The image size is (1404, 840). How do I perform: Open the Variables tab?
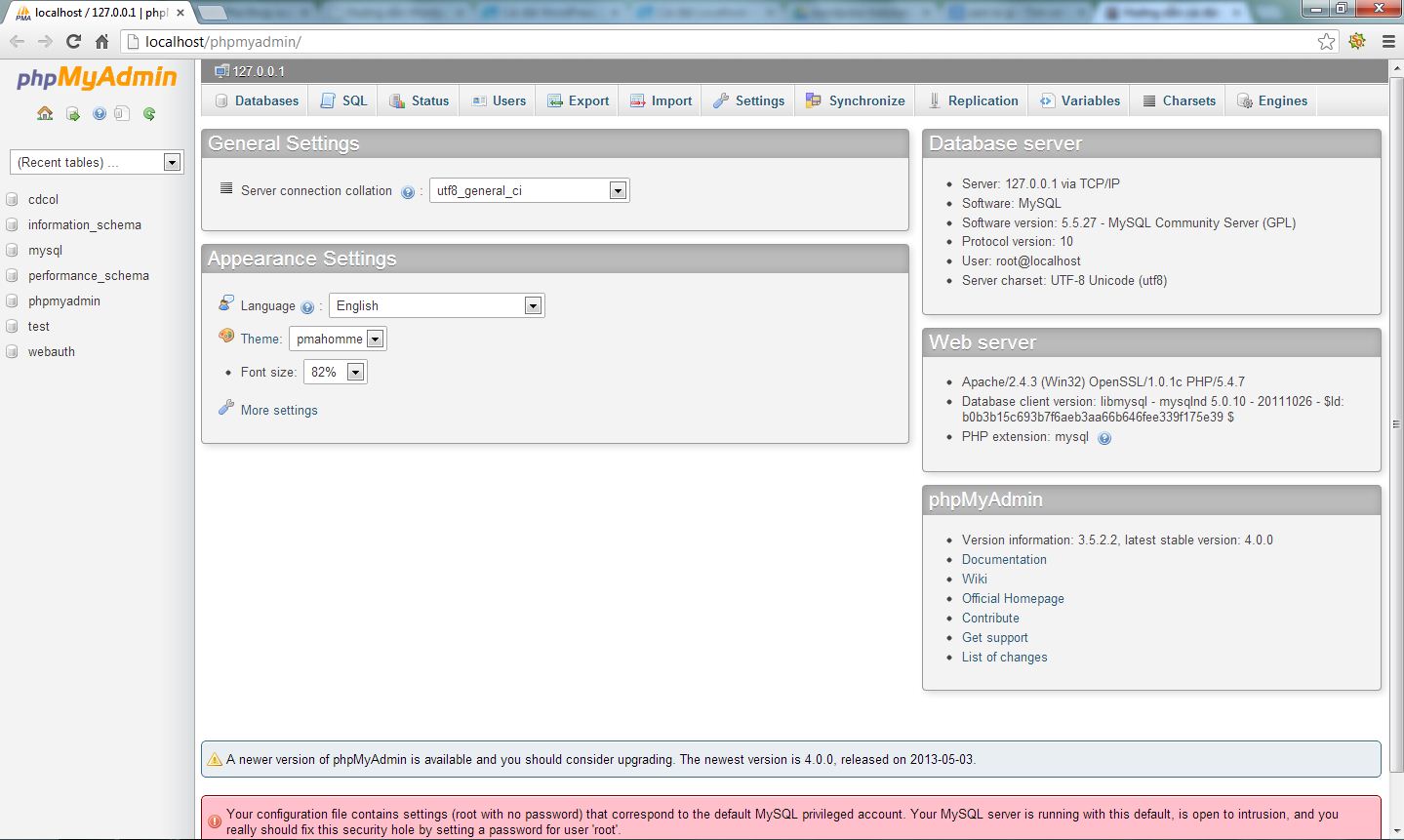pos(1080,100)
